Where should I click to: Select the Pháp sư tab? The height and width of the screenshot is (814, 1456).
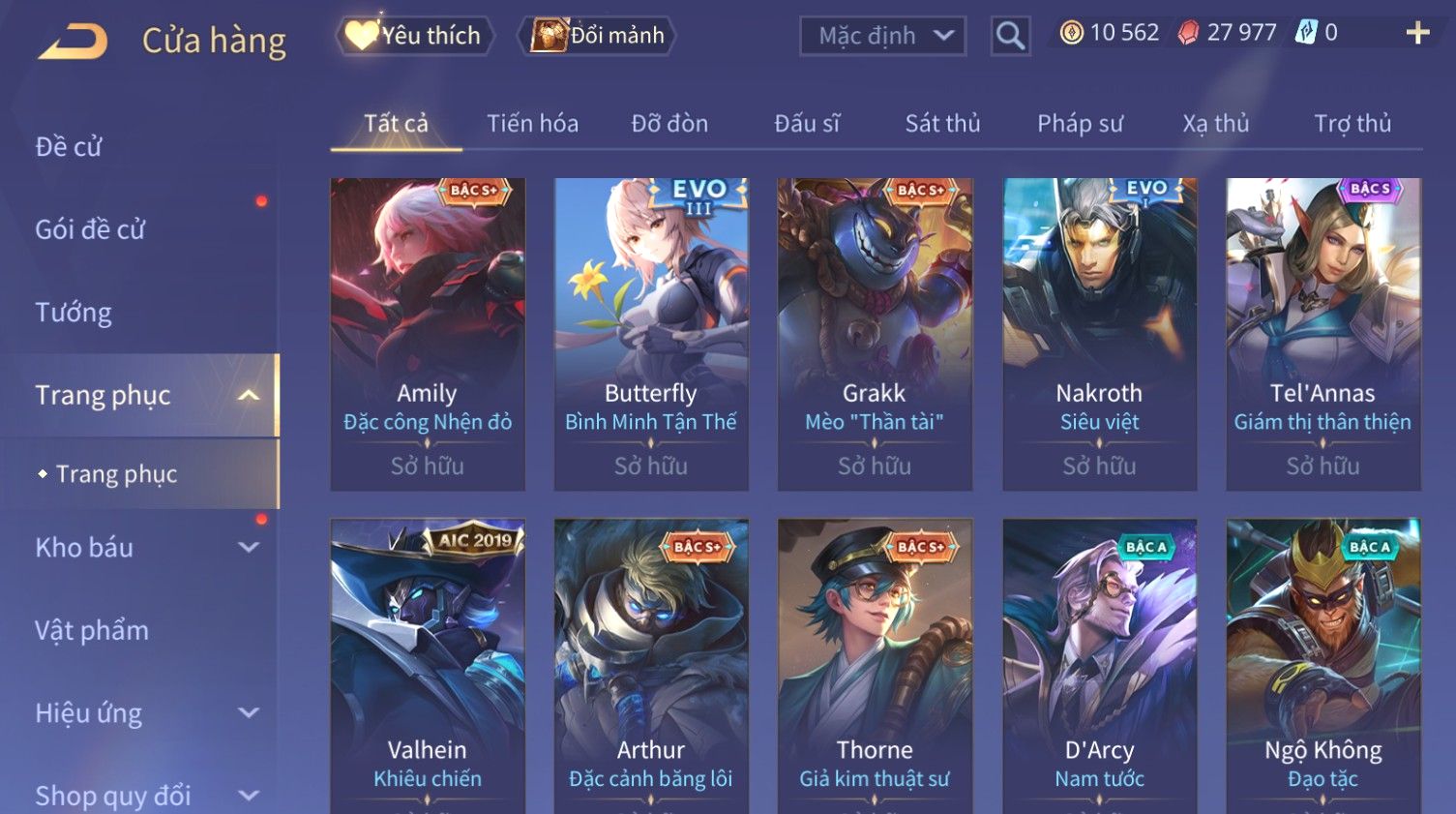[1080, 124]
